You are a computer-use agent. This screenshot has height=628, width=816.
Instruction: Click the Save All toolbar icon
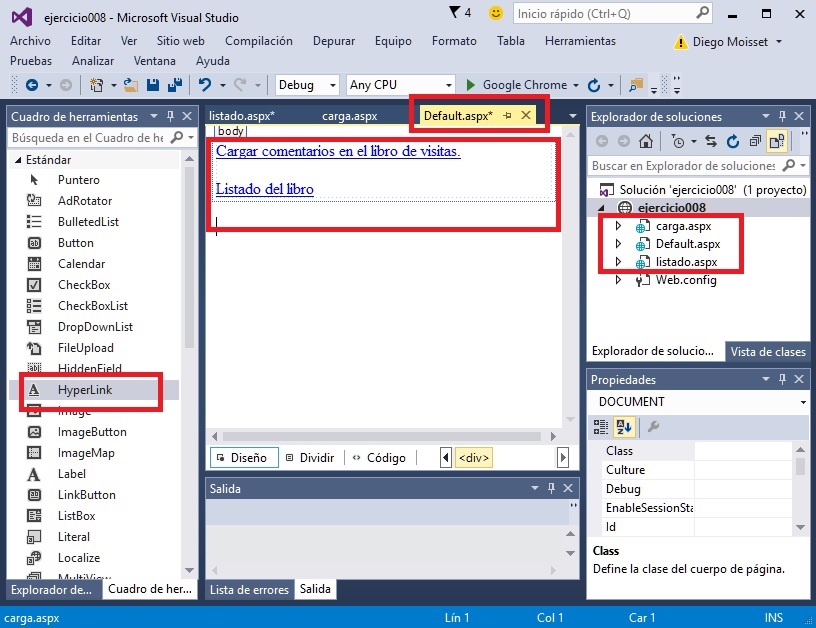pyautogui.click(x=175, y=85)
